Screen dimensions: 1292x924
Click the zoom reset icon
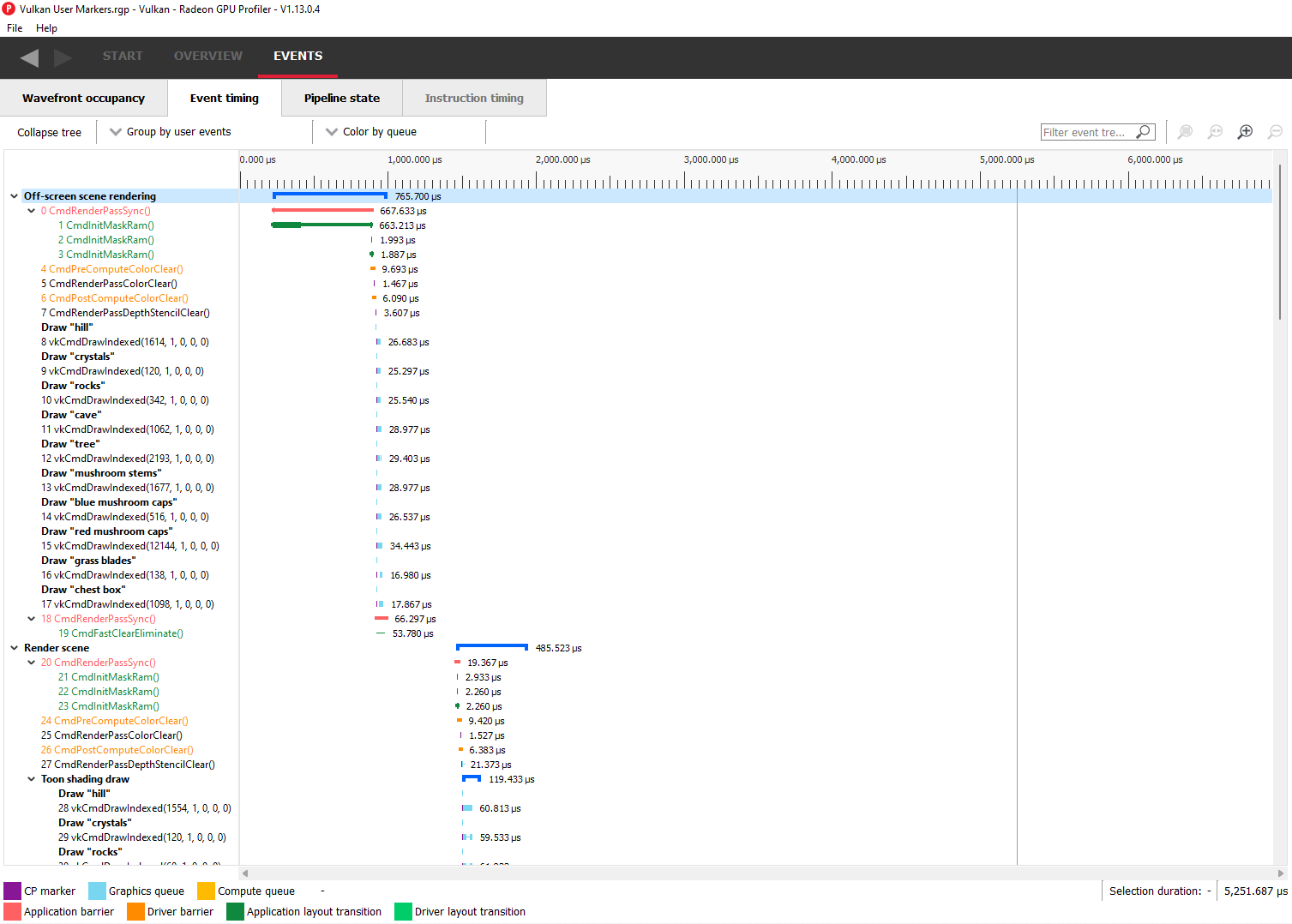1215,132
